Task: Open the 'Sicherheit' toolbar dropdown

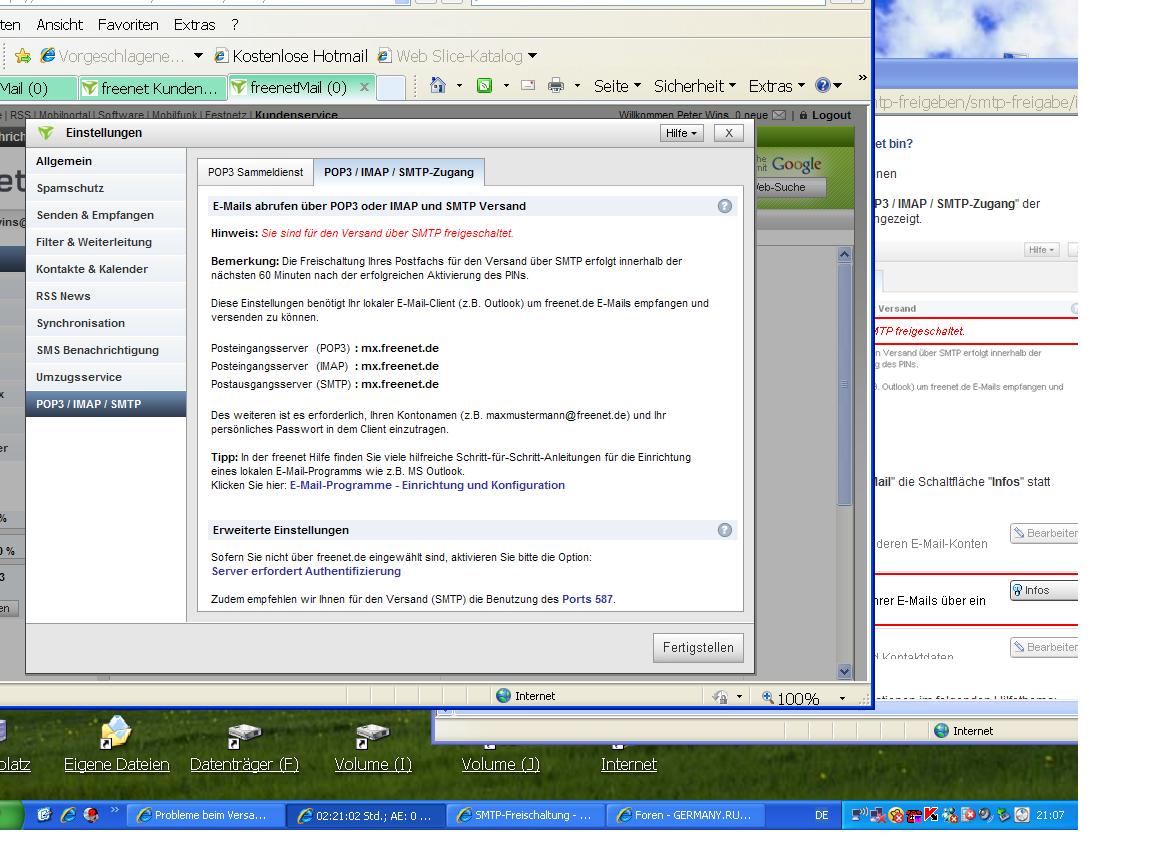Action: [x=695, y=86]
